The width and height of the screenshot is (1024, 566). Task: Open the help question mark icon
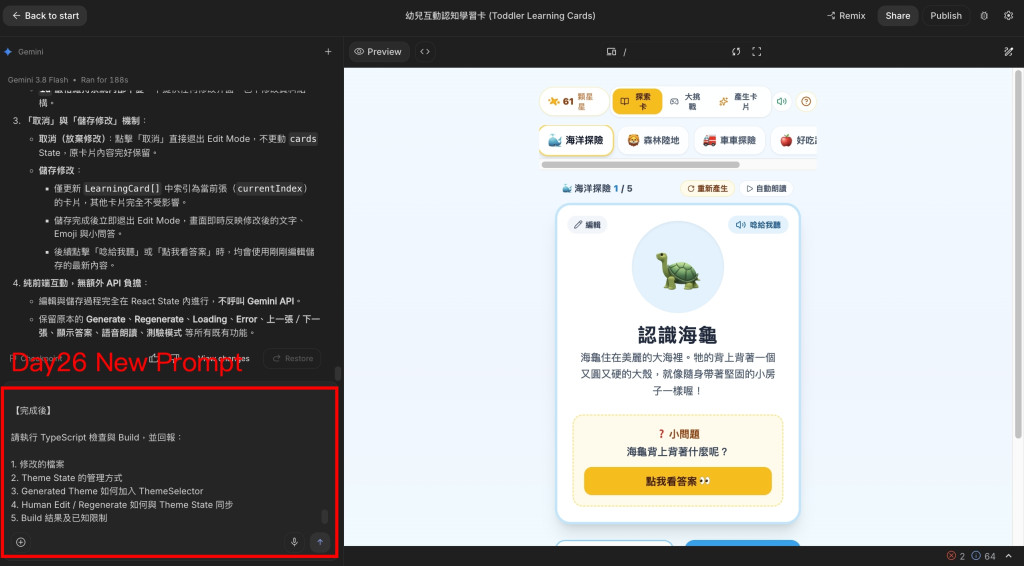point(806,101)
